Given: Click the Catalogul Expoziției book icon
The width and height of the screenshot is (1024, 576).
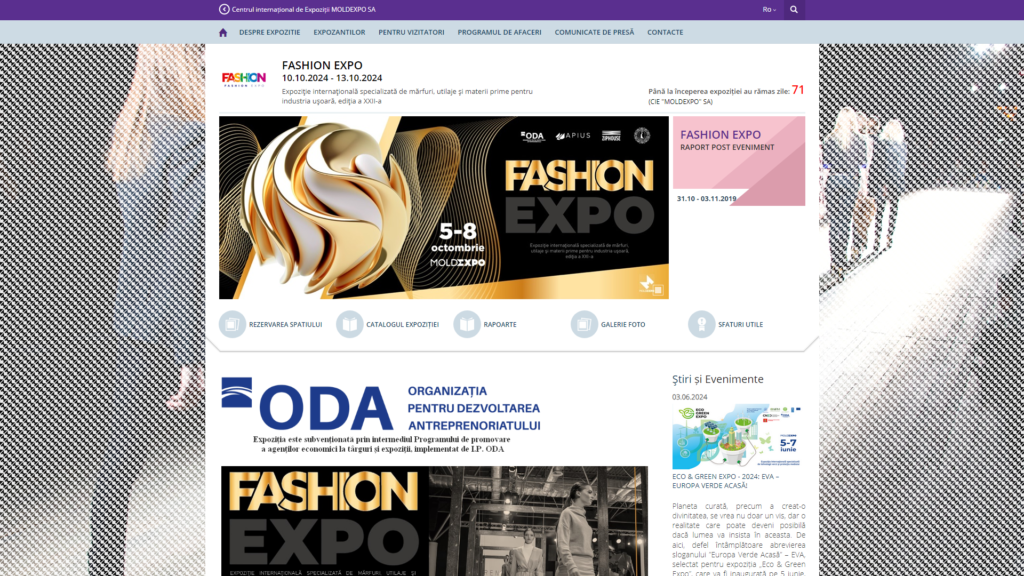Looking at the screenshot, I should [x=349, y=324].
